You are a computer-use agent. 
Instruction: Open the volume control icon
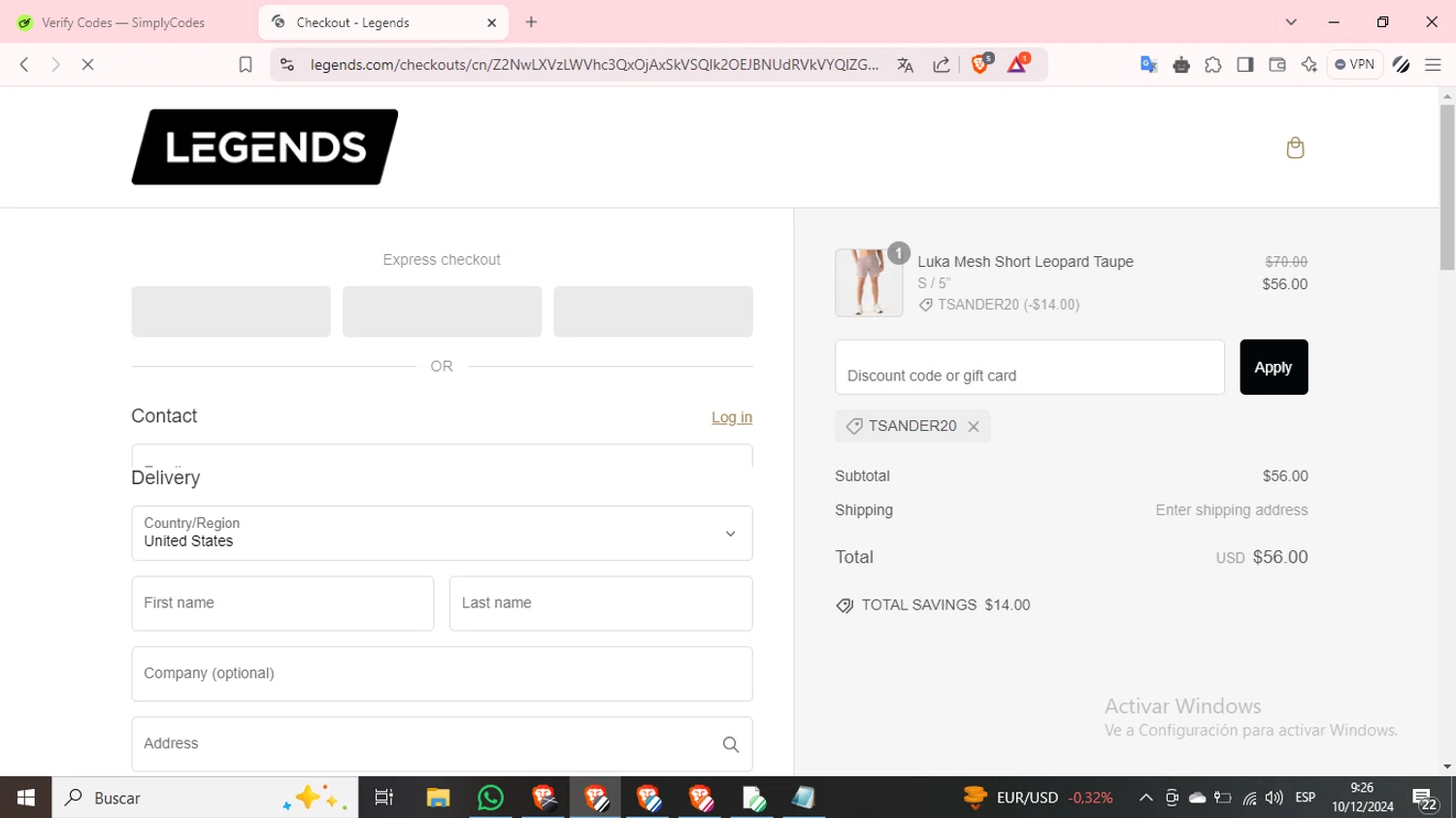pos(1274,798)
